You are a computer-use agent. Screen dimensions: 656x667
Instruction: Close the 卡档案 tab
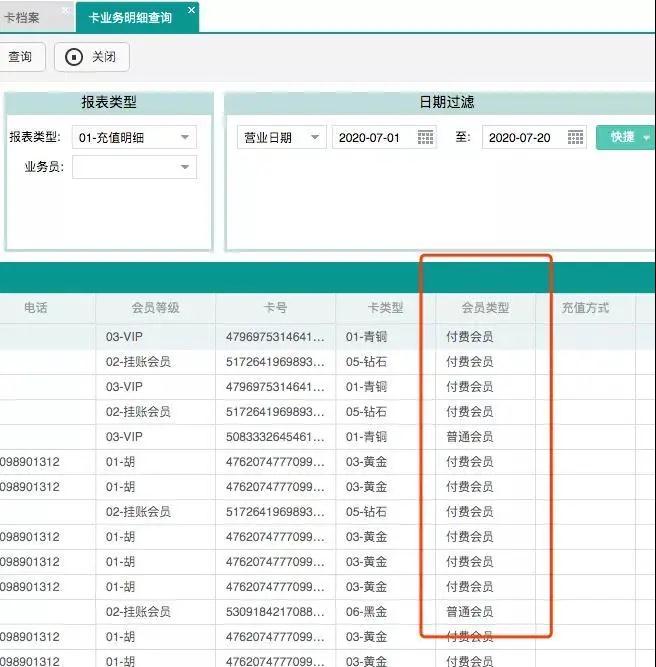coord(65,10)
